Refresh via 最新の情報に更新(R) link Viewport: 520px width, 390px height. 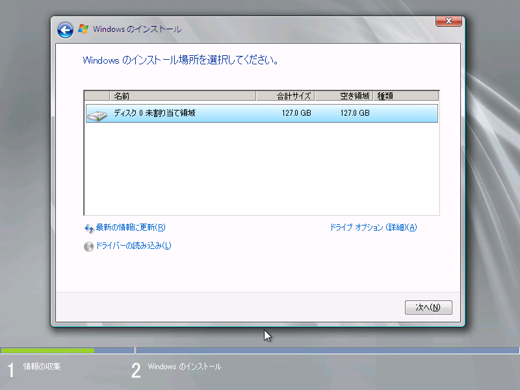click(130, 227)
